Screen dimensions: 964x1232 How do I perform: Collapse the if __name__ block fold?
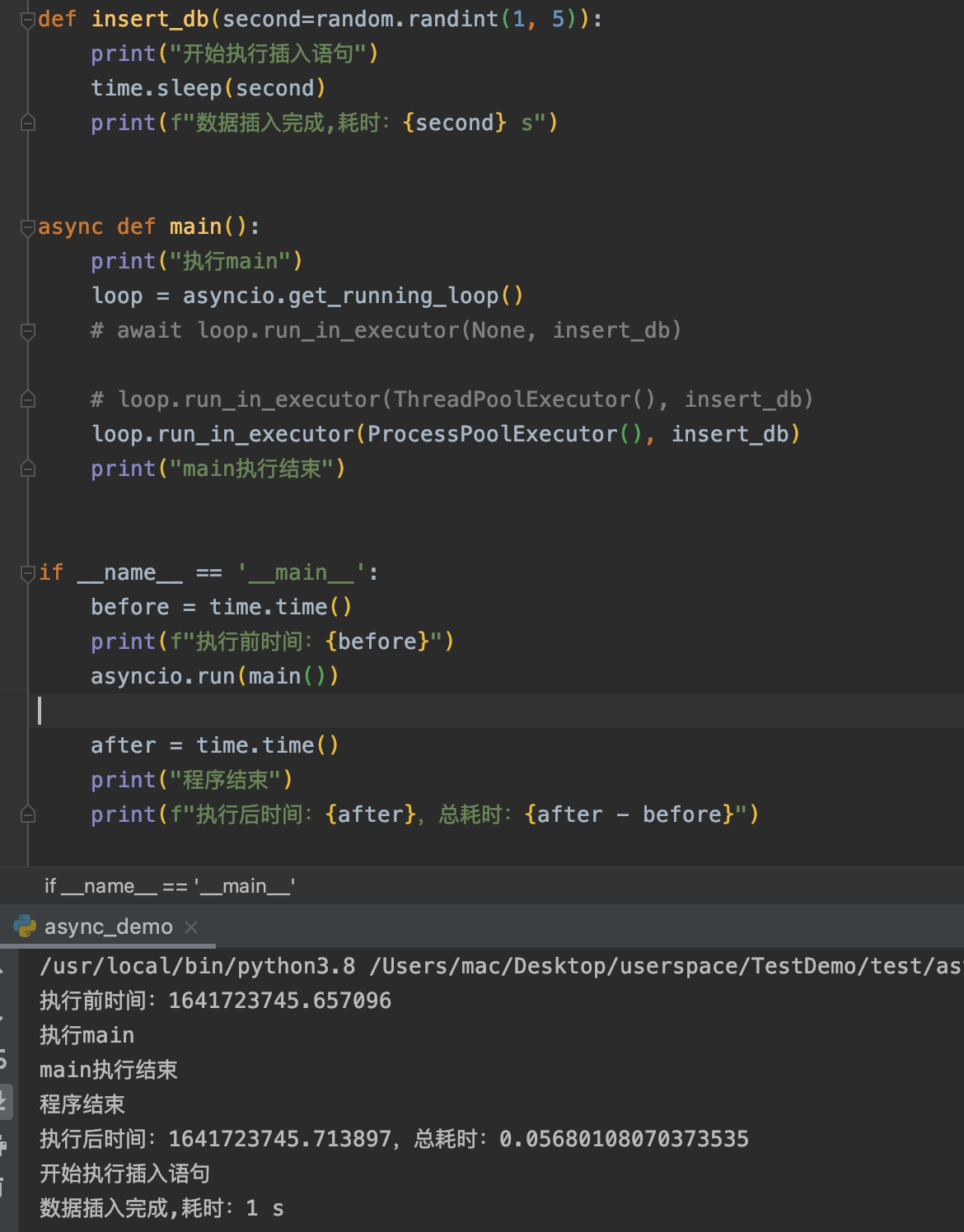coord(28,573)
